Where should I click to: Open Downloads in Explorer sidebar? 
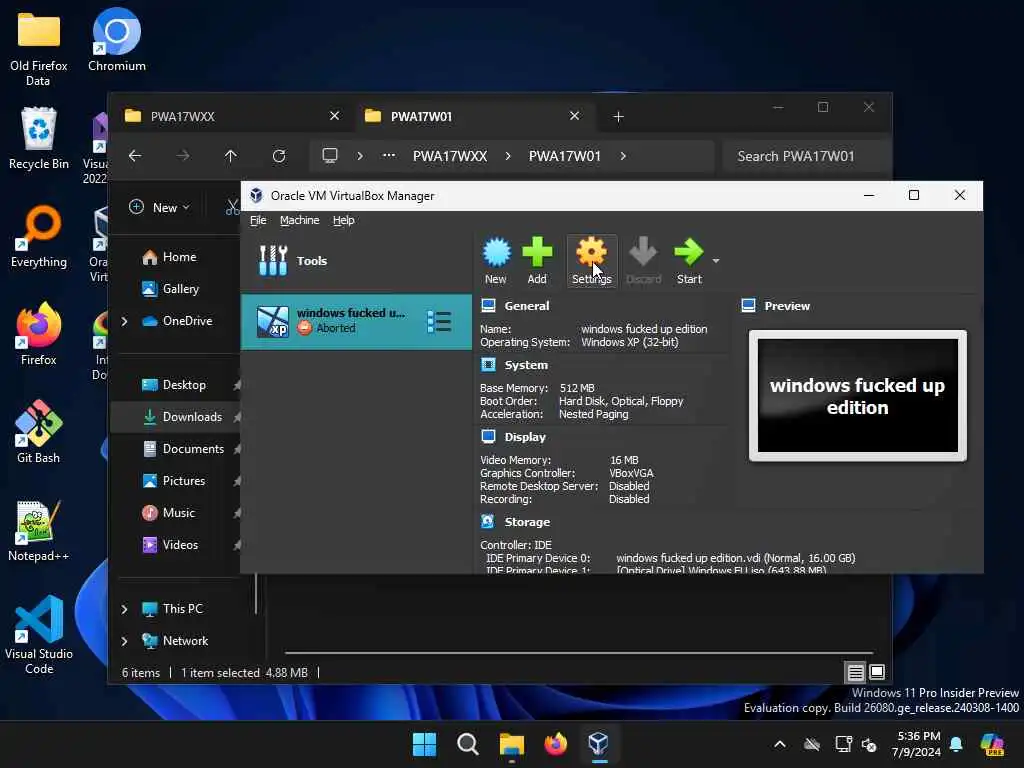tap(182, 417)
